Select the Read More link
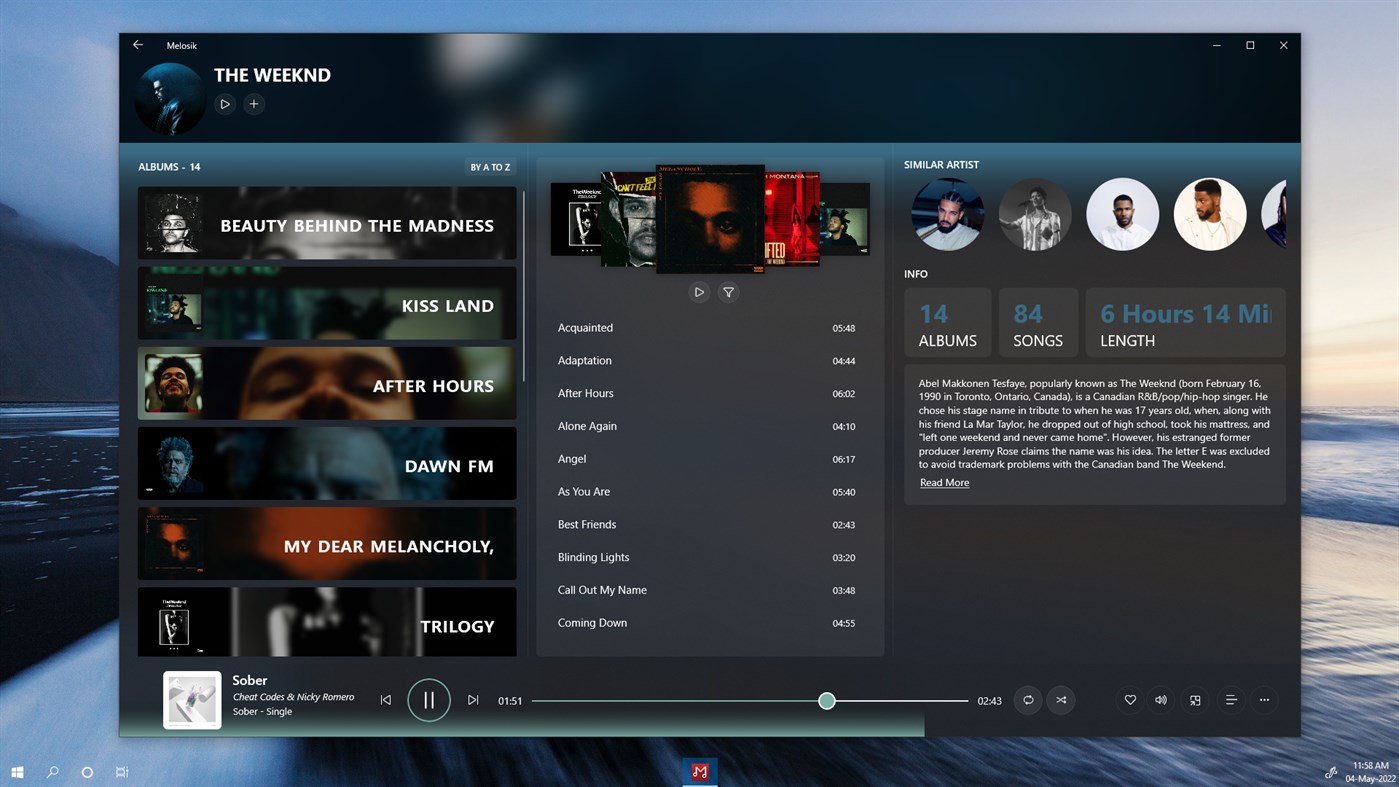 pos(944,482)
